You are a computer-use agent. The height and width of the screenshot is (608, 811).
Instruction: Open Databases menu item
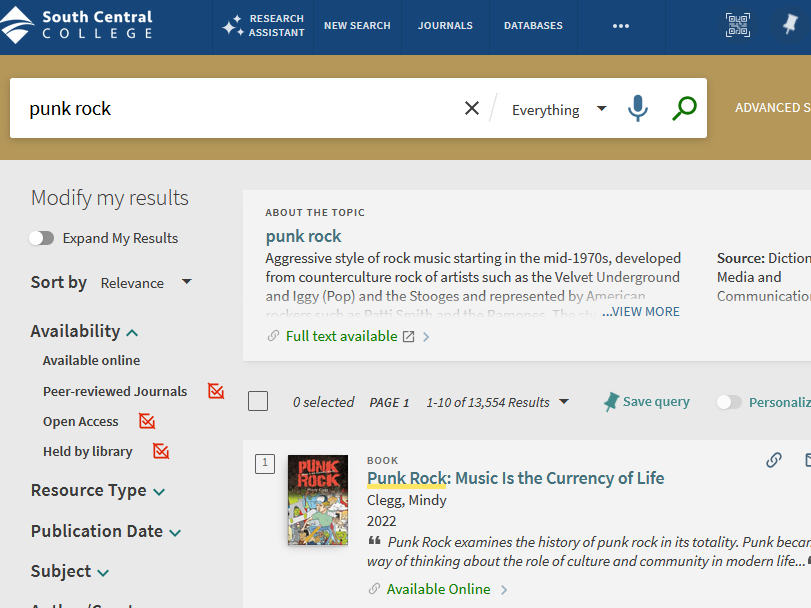click(533, 25)
